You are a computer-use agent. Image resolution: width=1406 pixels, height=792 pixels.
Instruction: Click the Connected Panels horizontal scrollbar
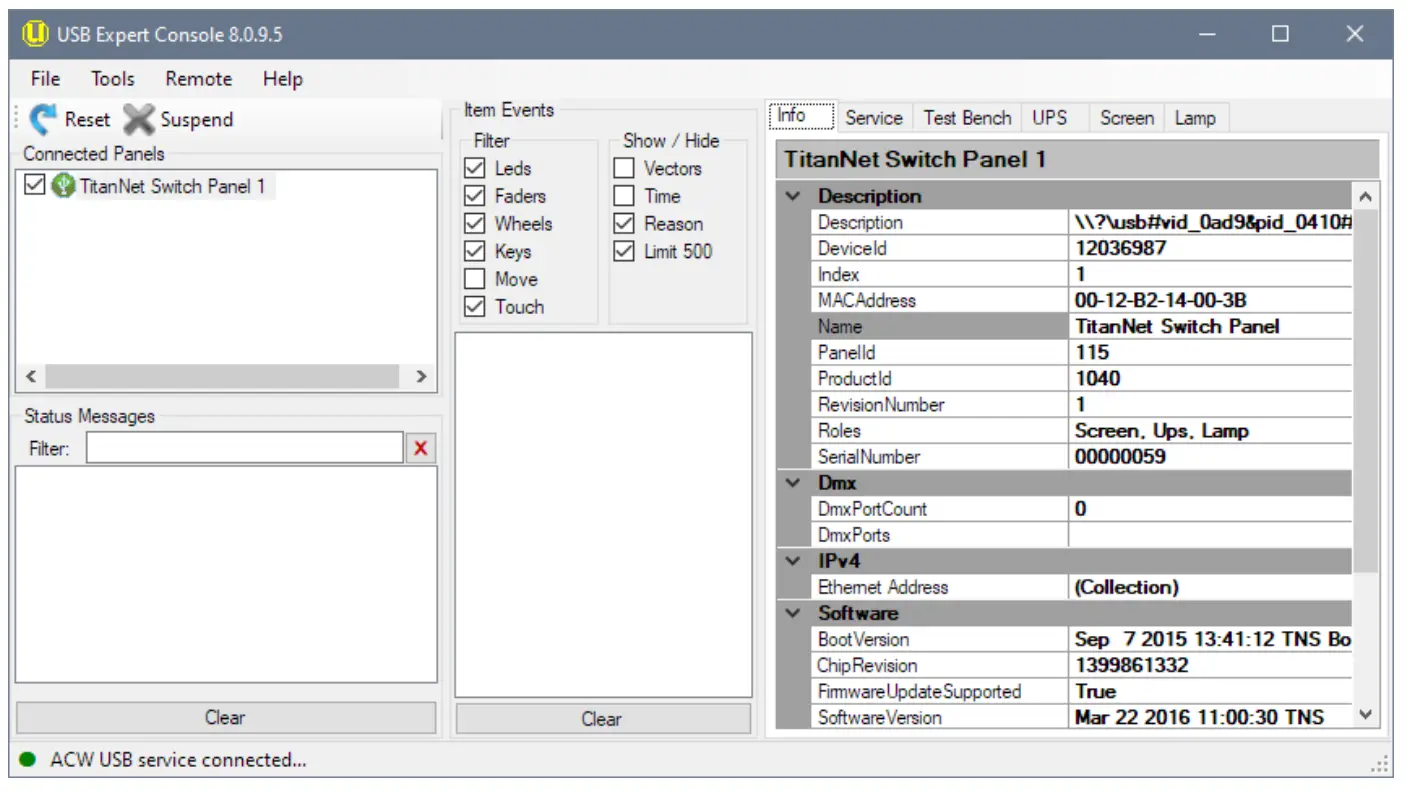pyautogui.click(x=222, y=377)
